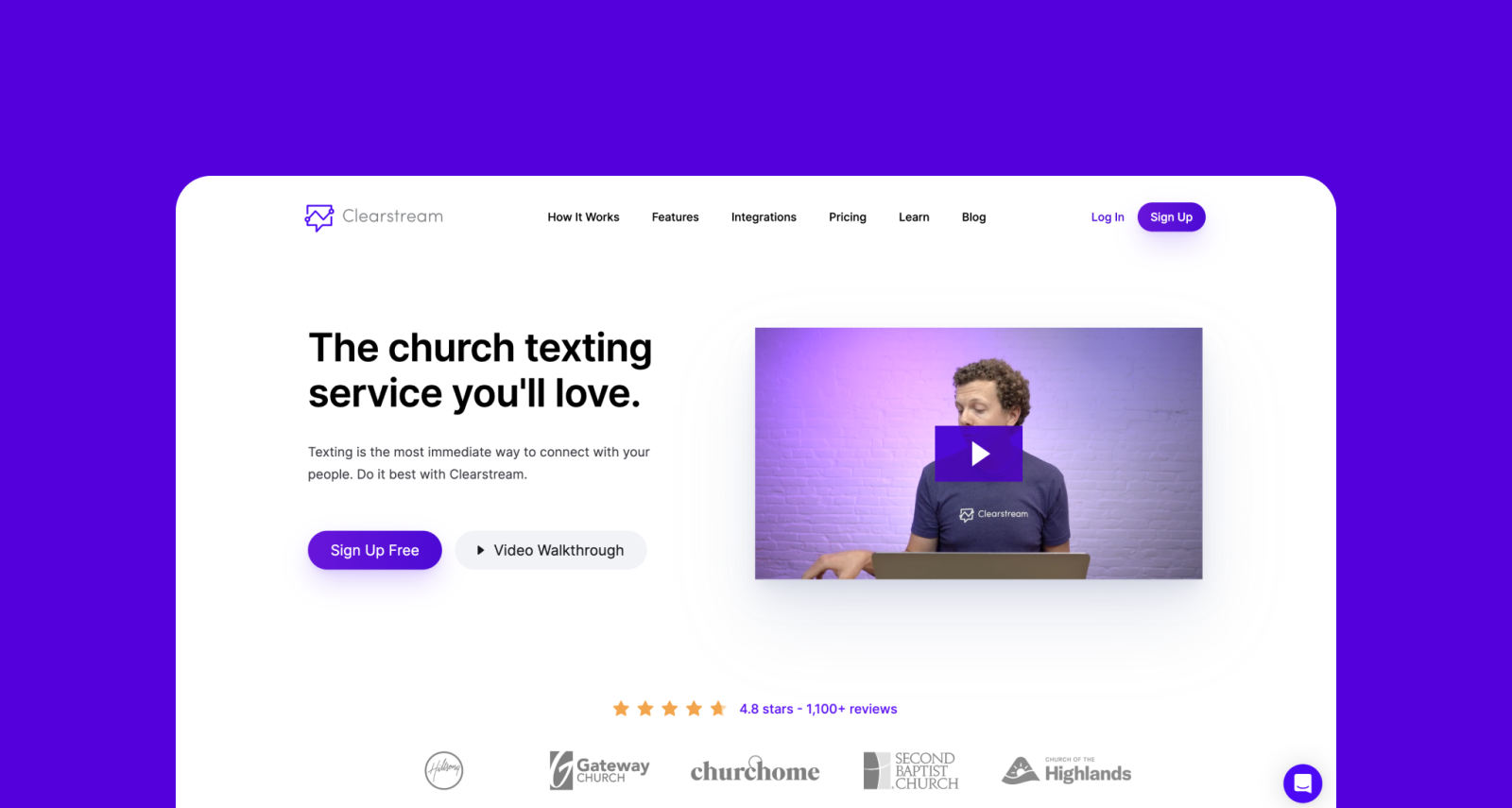The image size is (1512, 808).
Task: Click the Log In link
Action: pos(1108,217)
